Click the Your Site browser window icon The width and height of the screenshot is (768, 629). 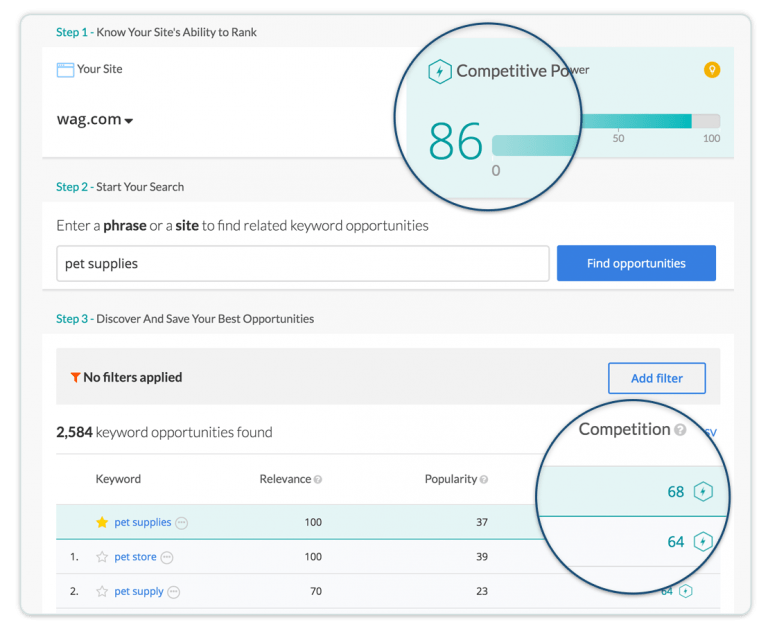pos(65,70)
